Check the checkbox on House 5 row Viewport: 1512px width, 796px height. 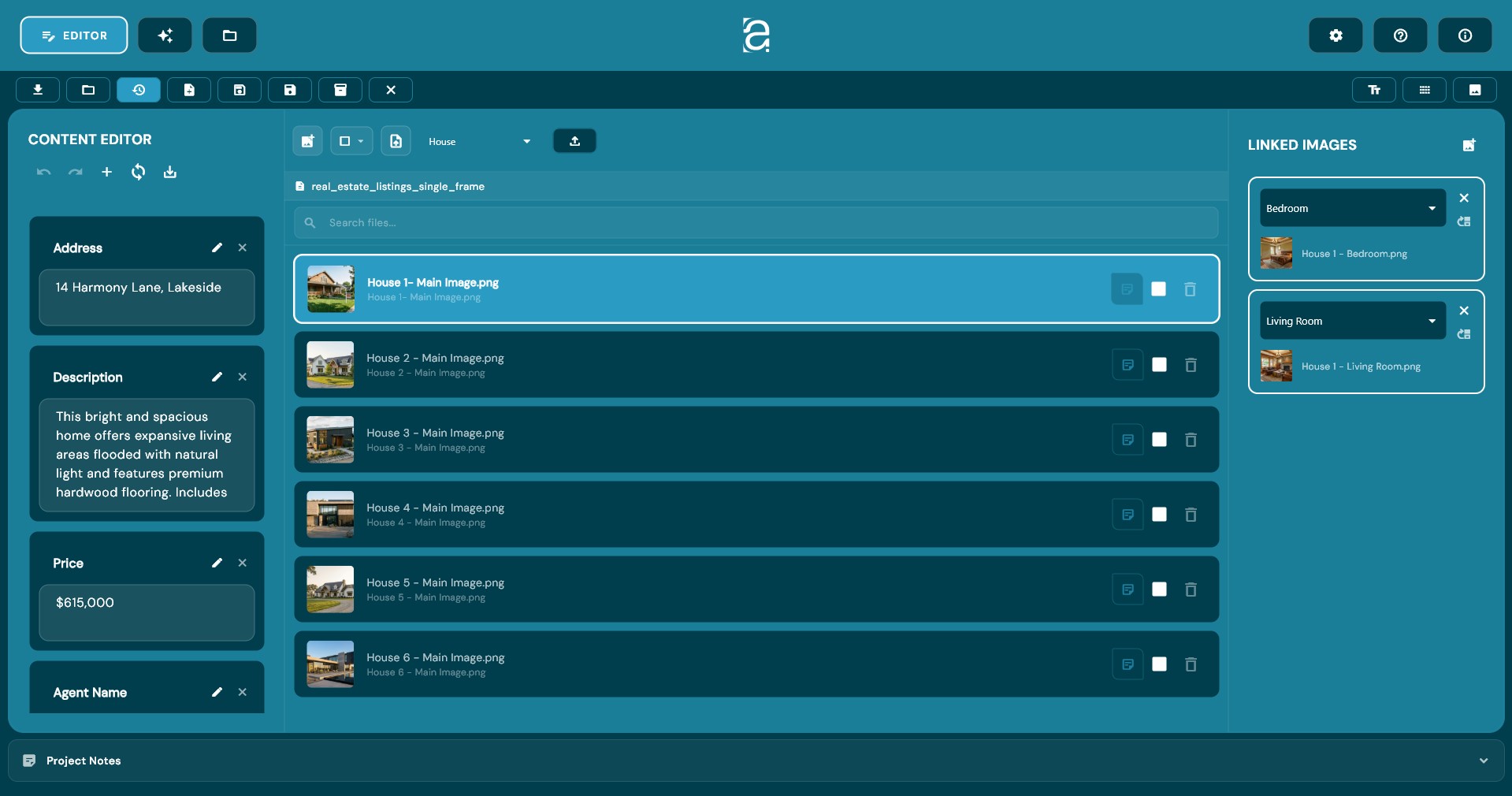point(1158,590)
